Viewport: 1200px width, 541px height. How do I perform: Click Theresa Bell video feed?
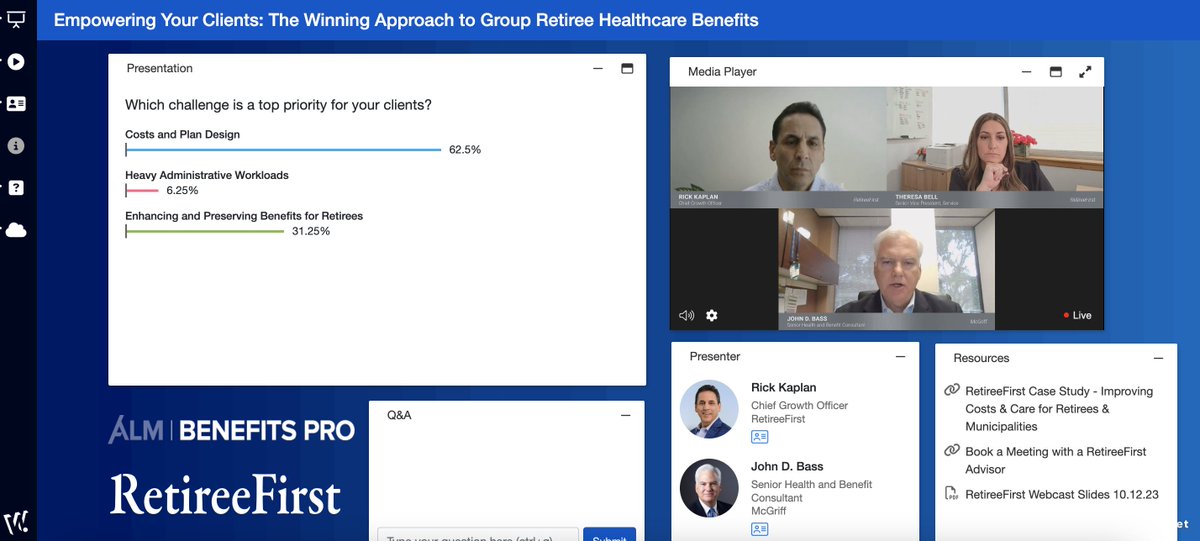click(995, 146)
